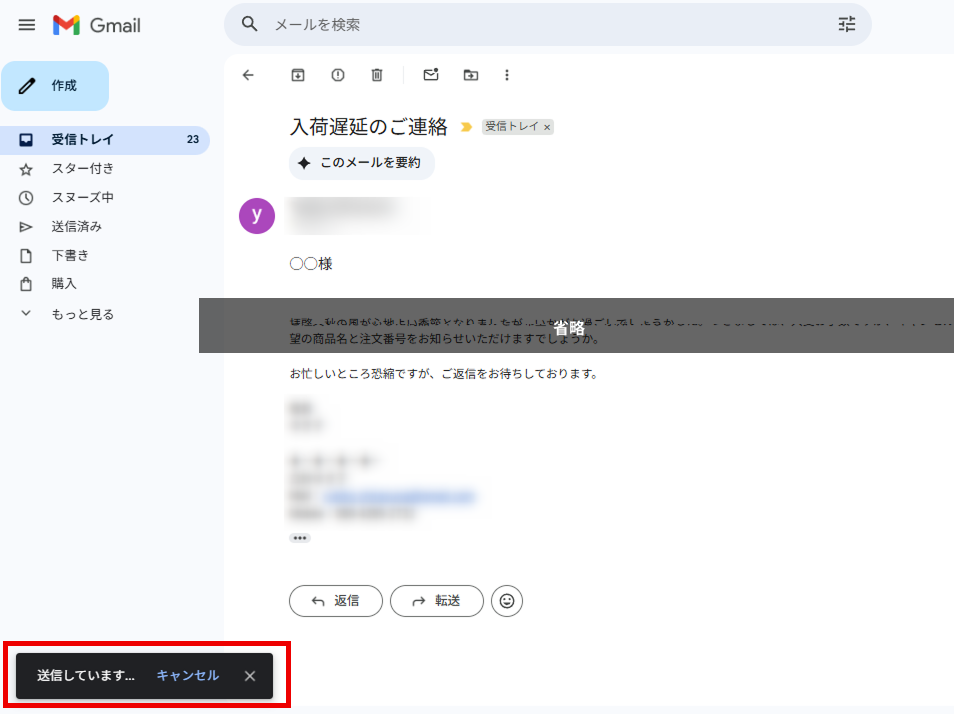954x720 pixels.
Task: Open the move-to folder icon
Action: click(471, 75)
